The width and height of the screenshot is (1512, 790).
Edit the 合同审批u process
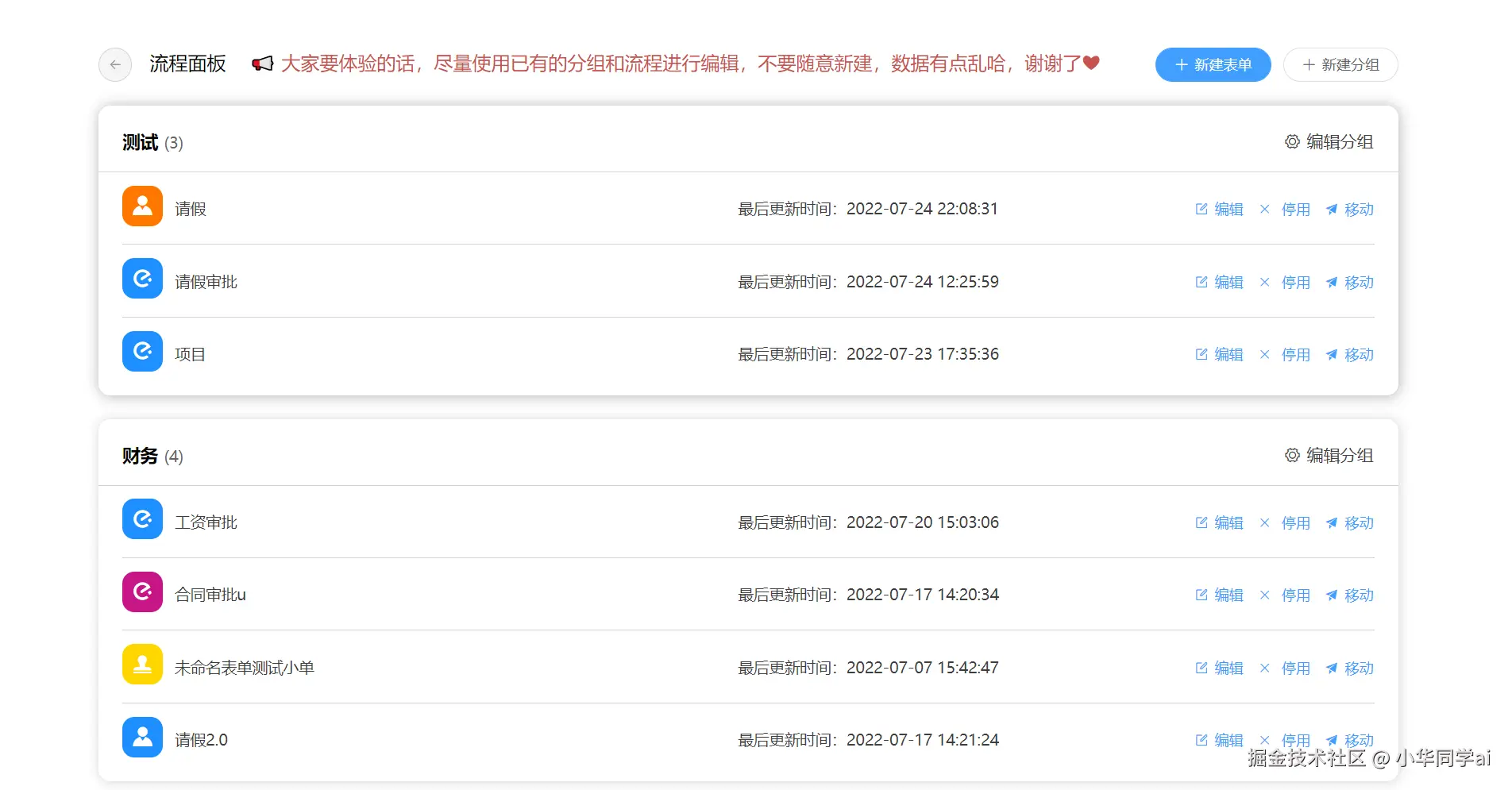tap(1219, 595)
